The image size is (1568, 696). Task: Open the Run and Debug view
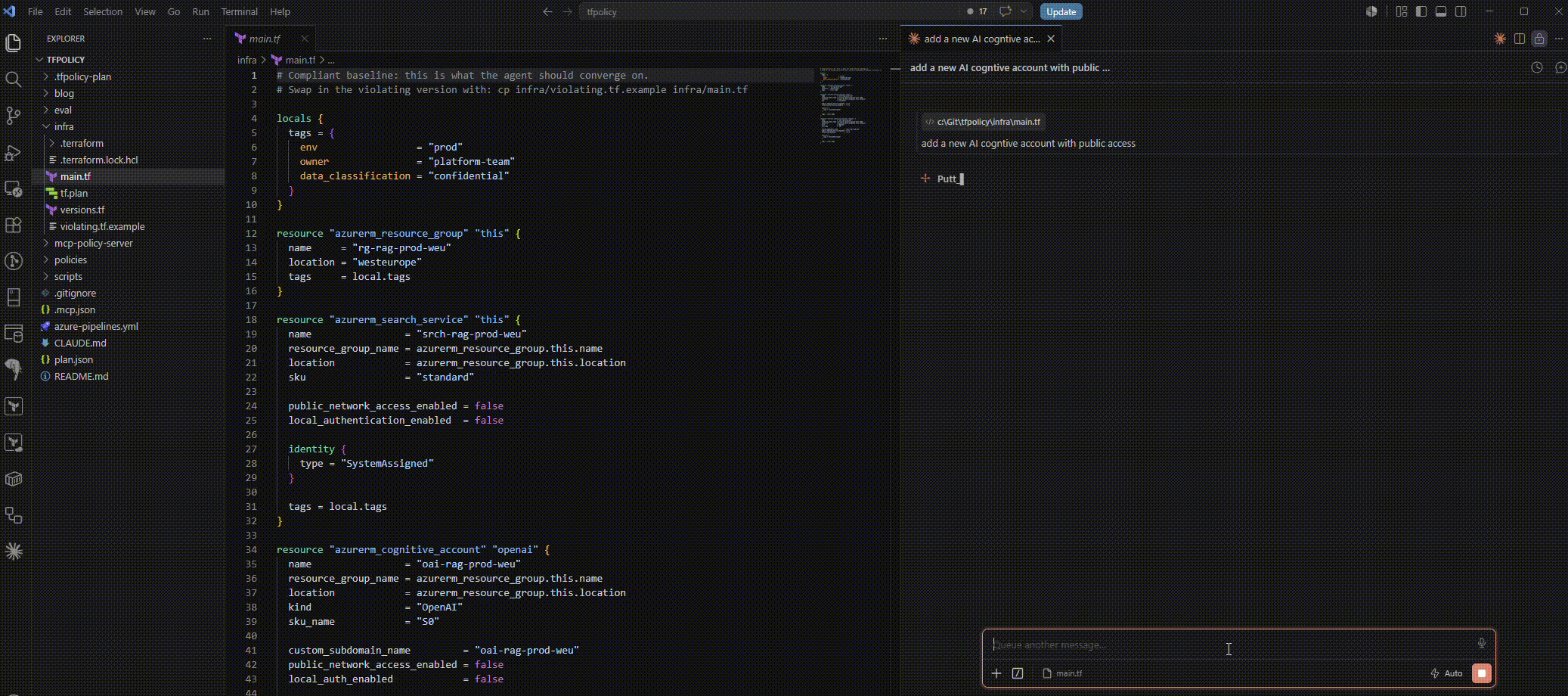pyautogui.click(x=13, y=152)
